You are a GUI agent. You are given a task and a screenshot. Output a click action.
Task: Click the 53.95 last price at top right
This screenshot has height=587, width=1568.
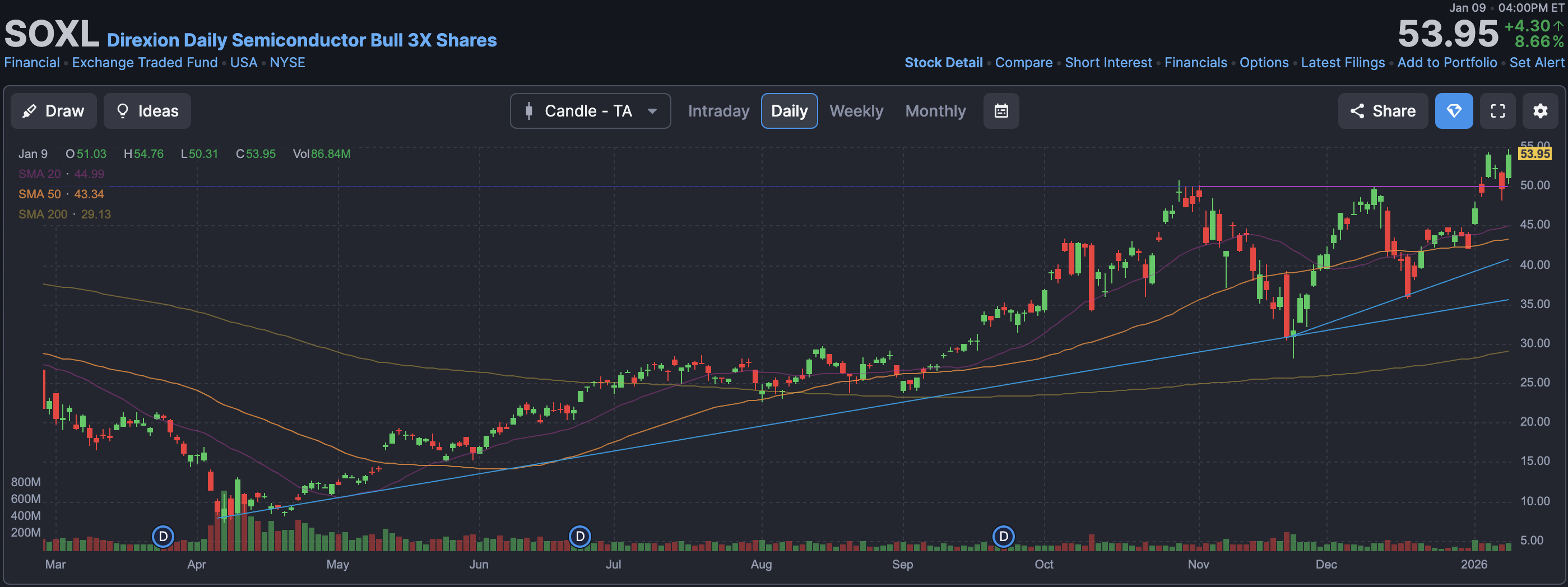click(x=1448, y=34)
